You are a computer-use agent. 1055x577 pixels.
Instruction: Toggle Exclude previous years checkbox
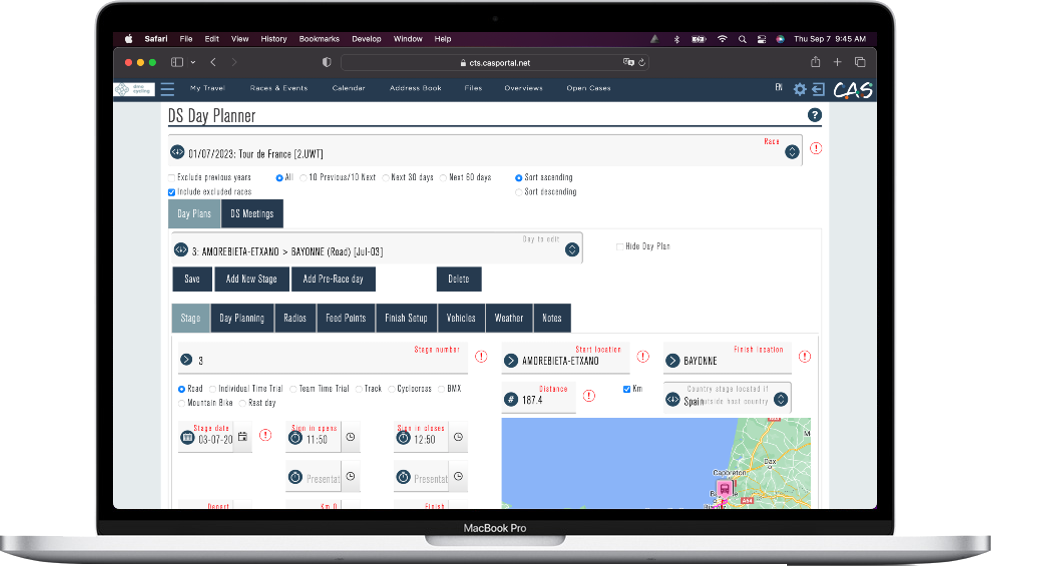click(172, 178)
